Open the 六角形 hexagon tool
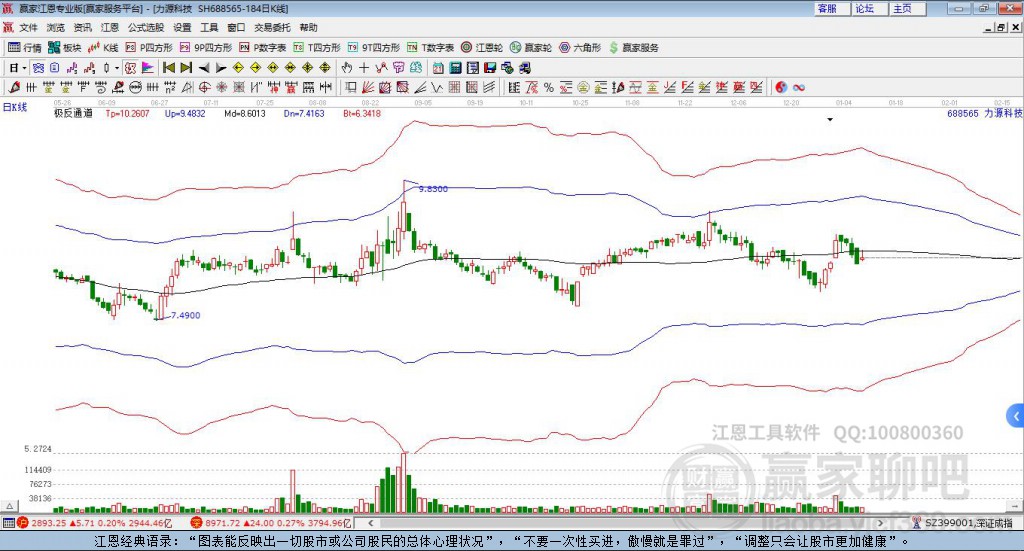Image resolution: width=1024 pixels, height=551 pixels. [x=580, y=48]
